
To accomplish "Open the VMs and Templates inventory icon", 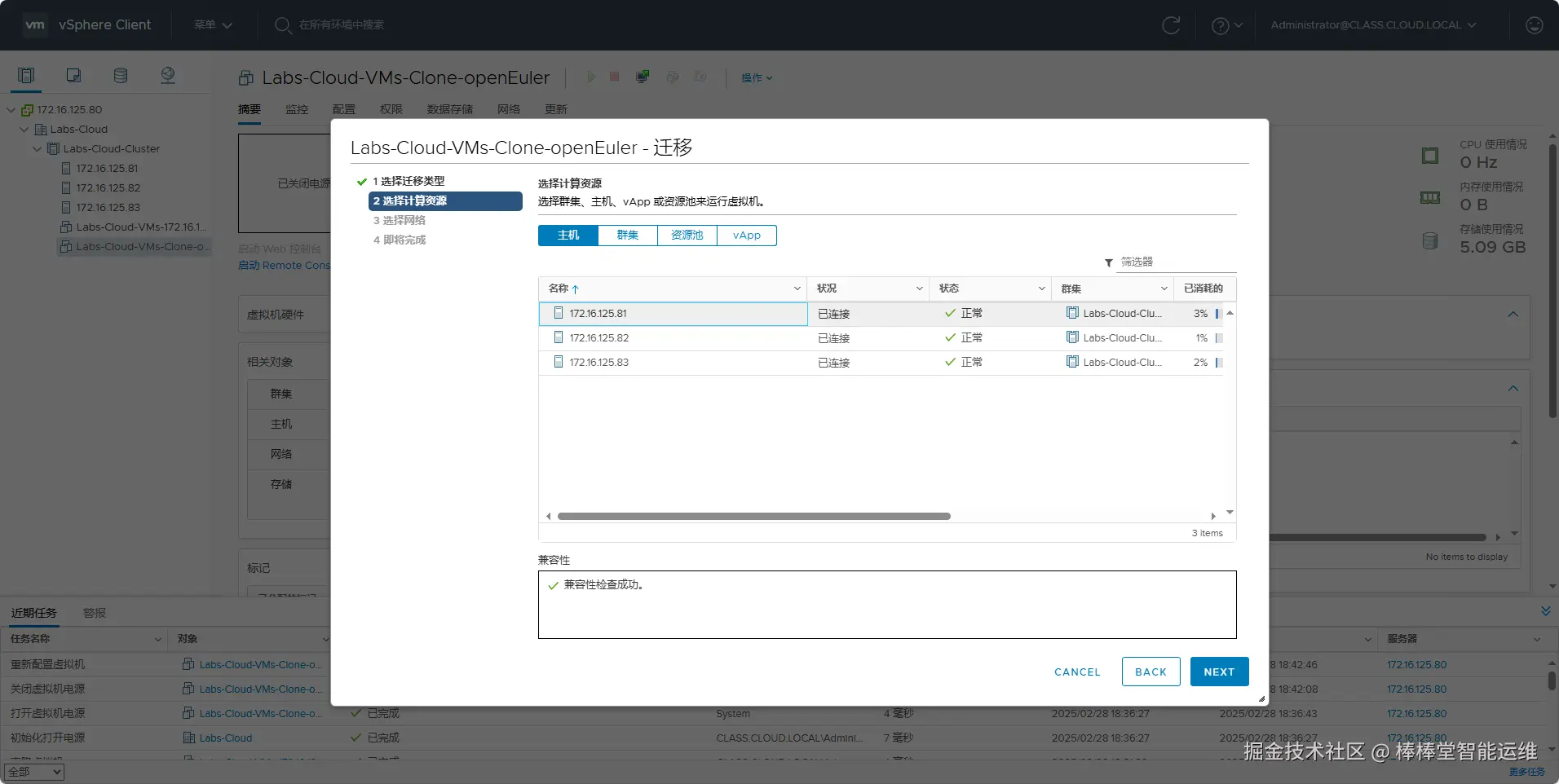I will pos(73,76).
